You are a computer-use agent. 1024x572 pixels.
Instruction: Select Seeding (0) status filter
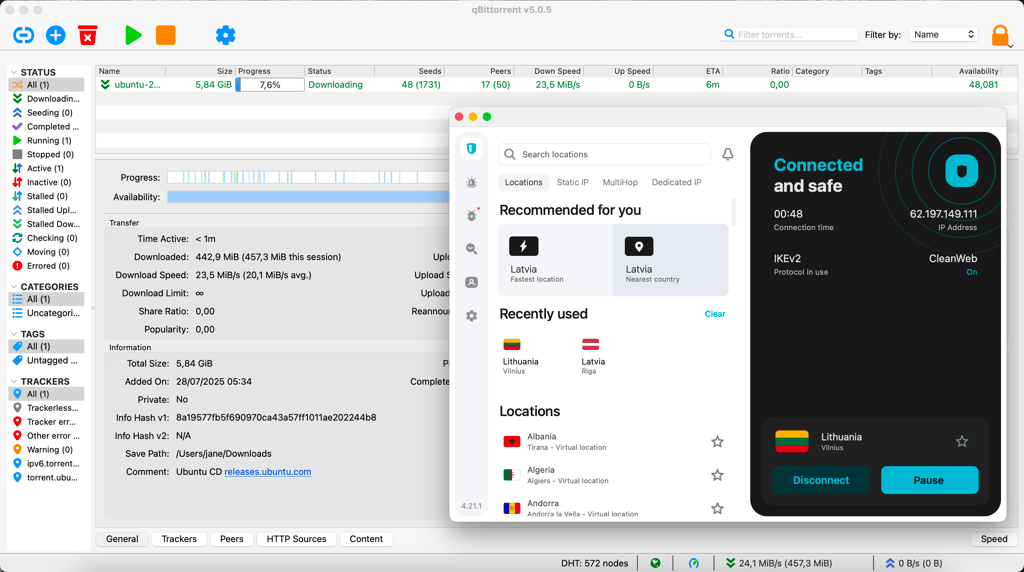point(46,112)
